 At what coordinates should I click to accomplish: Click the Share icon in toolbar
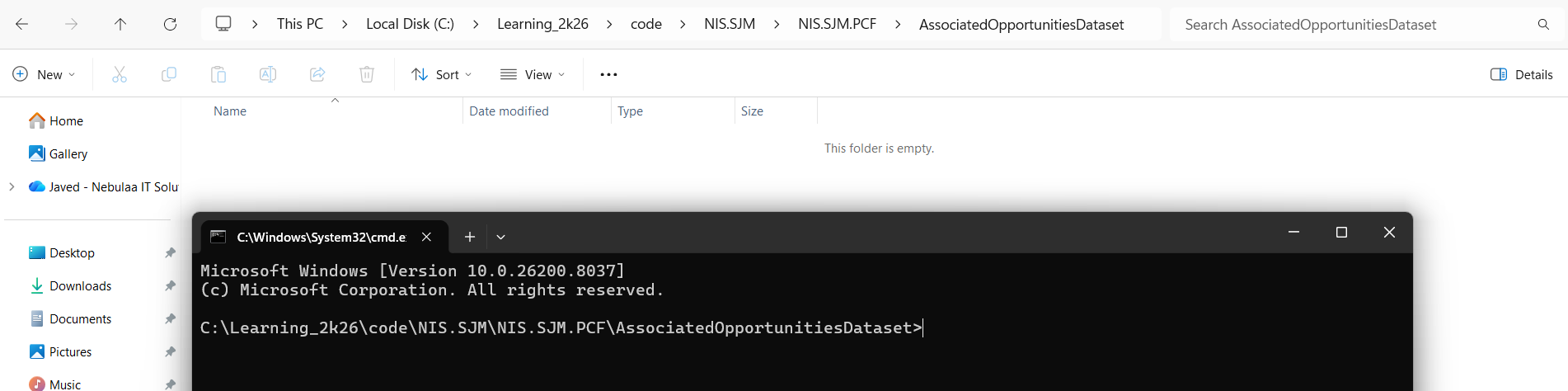tap(317, 74)
